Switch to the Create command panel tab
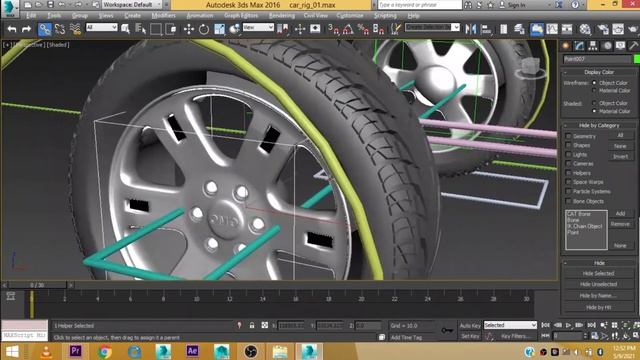 566,46
